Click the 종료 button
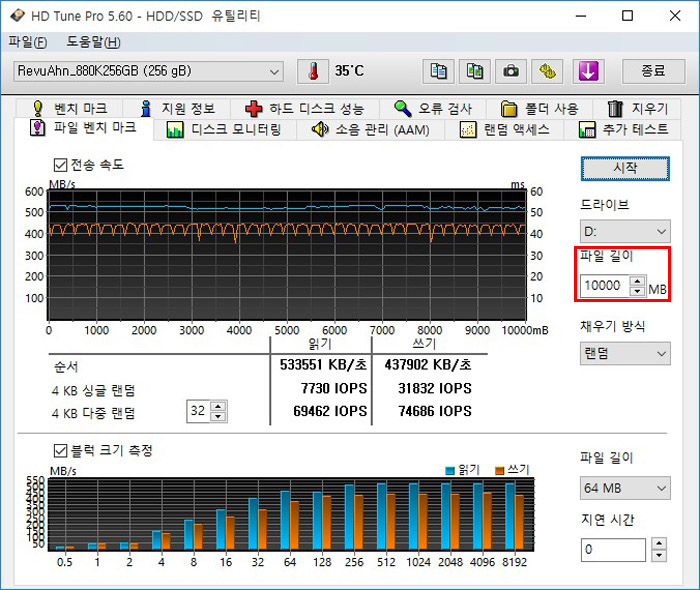Viewport: 700px width, 590px height. (652, 71)
